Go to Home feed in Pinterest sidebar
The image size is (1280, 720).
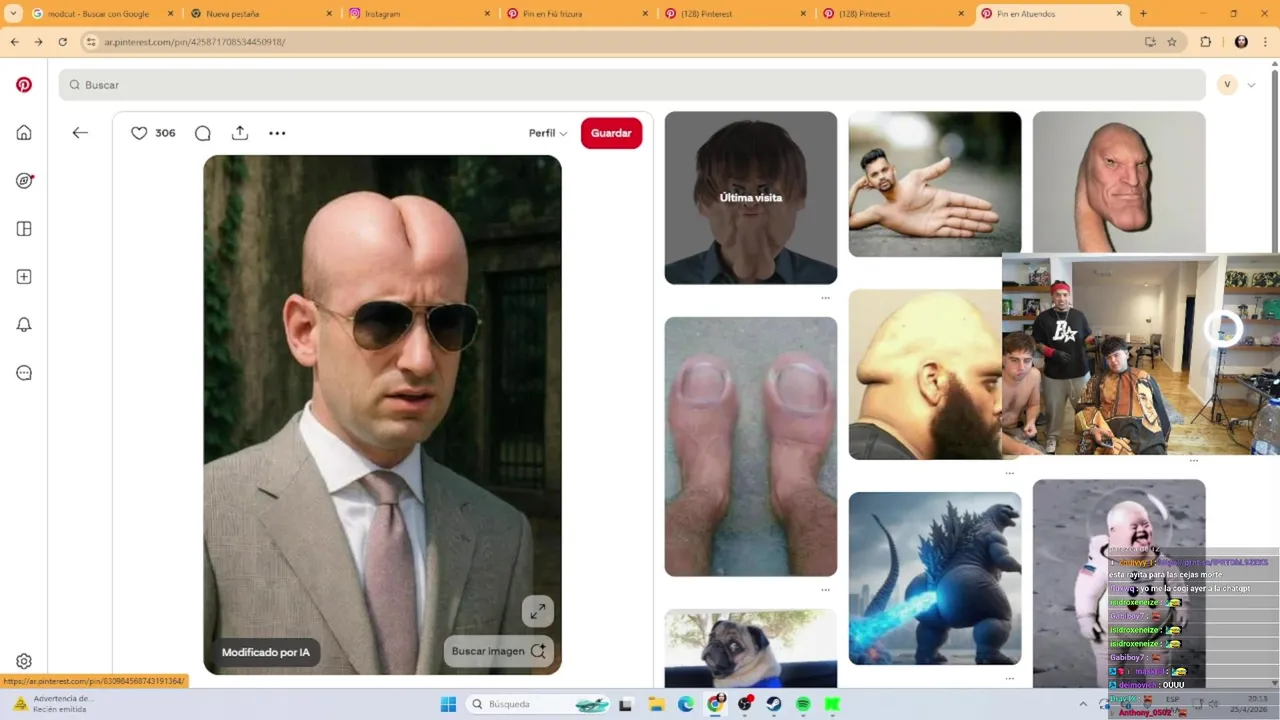pyautogui.click(x=24, y=133)
